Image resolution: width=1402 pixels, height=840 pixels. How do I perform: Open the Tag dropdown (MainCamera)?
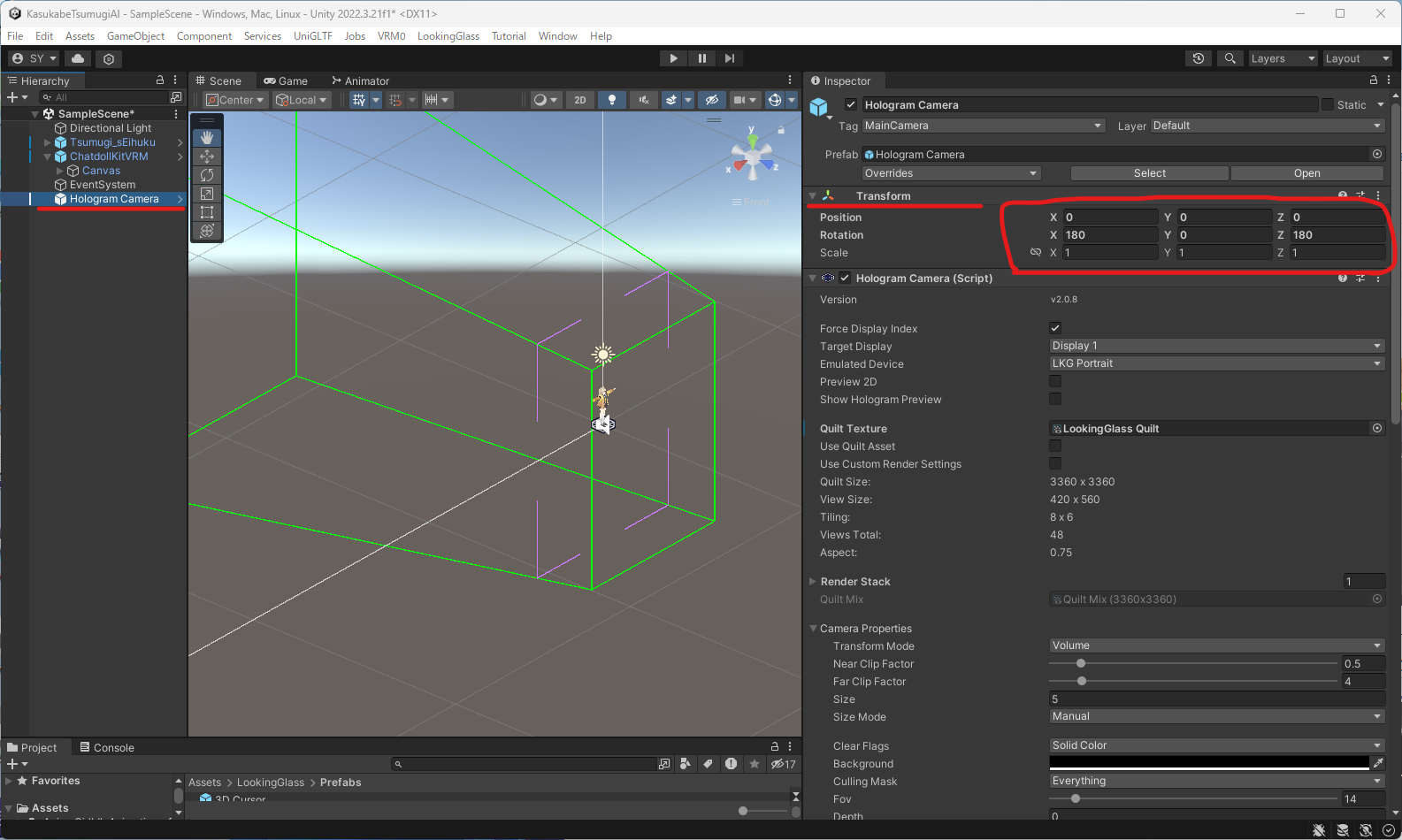984,126
